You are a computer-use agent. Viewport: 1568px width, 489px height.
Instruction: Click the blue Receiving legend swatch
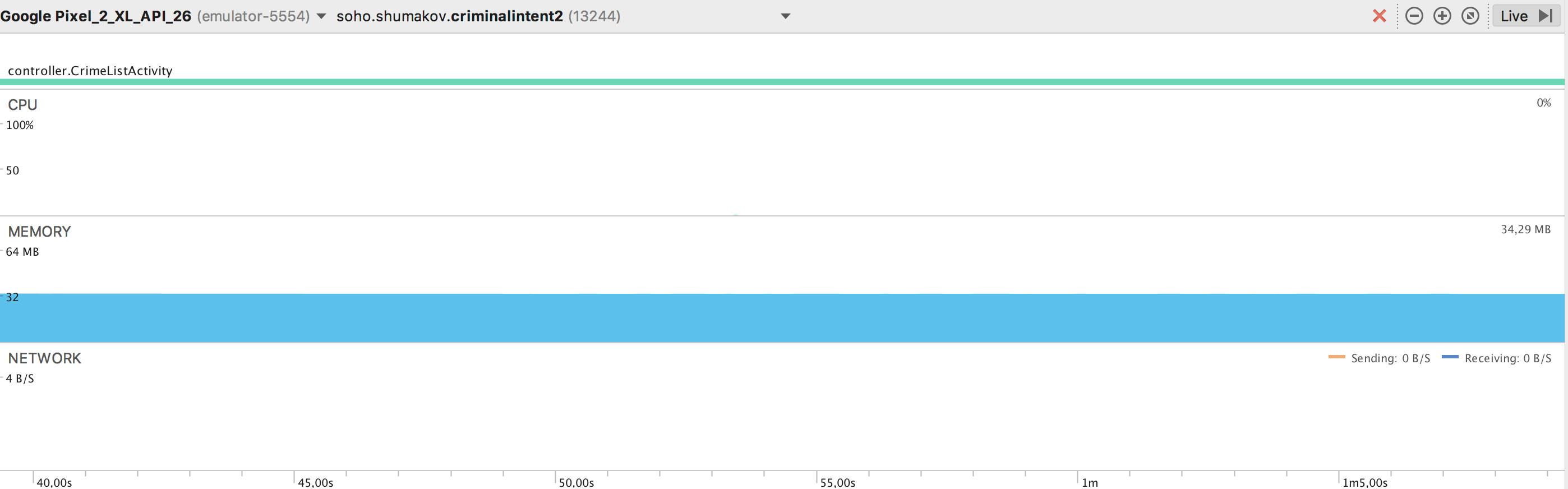pyautogui.click(x=1450, y=357)
